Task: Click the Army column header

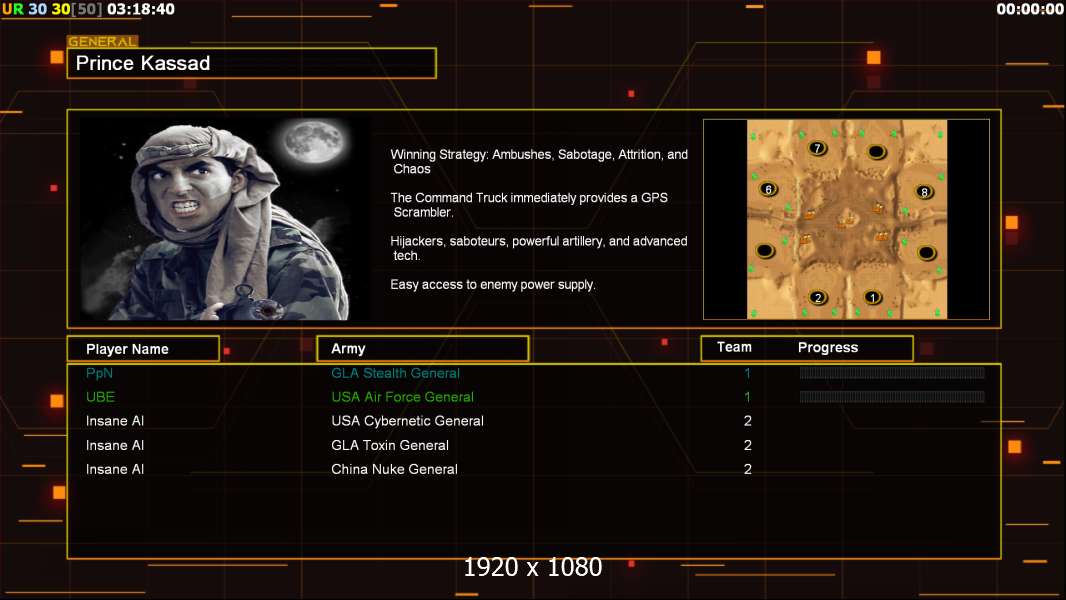Action: click(x=423, y=349)
